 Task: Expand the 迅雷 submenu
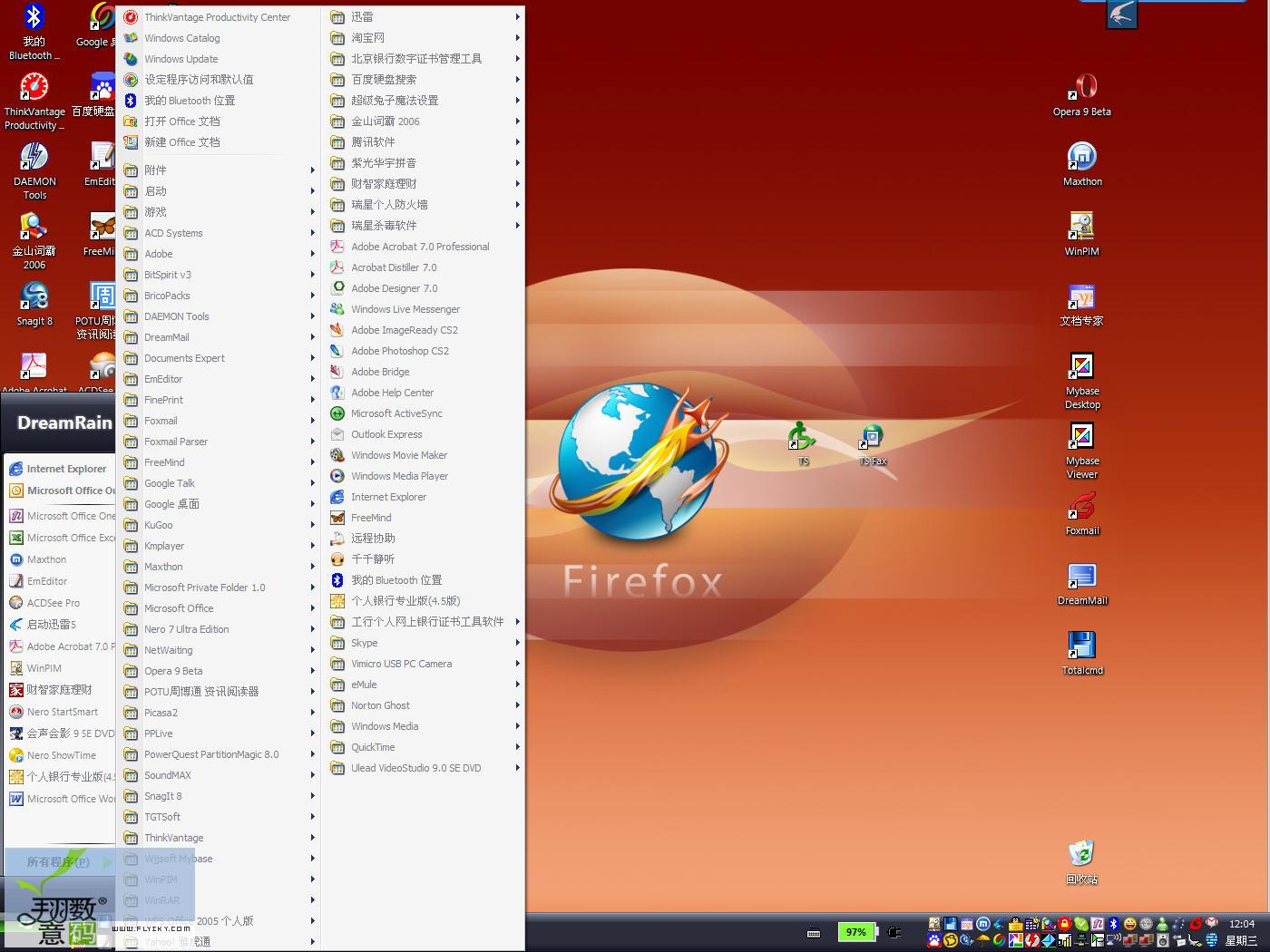pyautogui.click(x=425, y=17)
